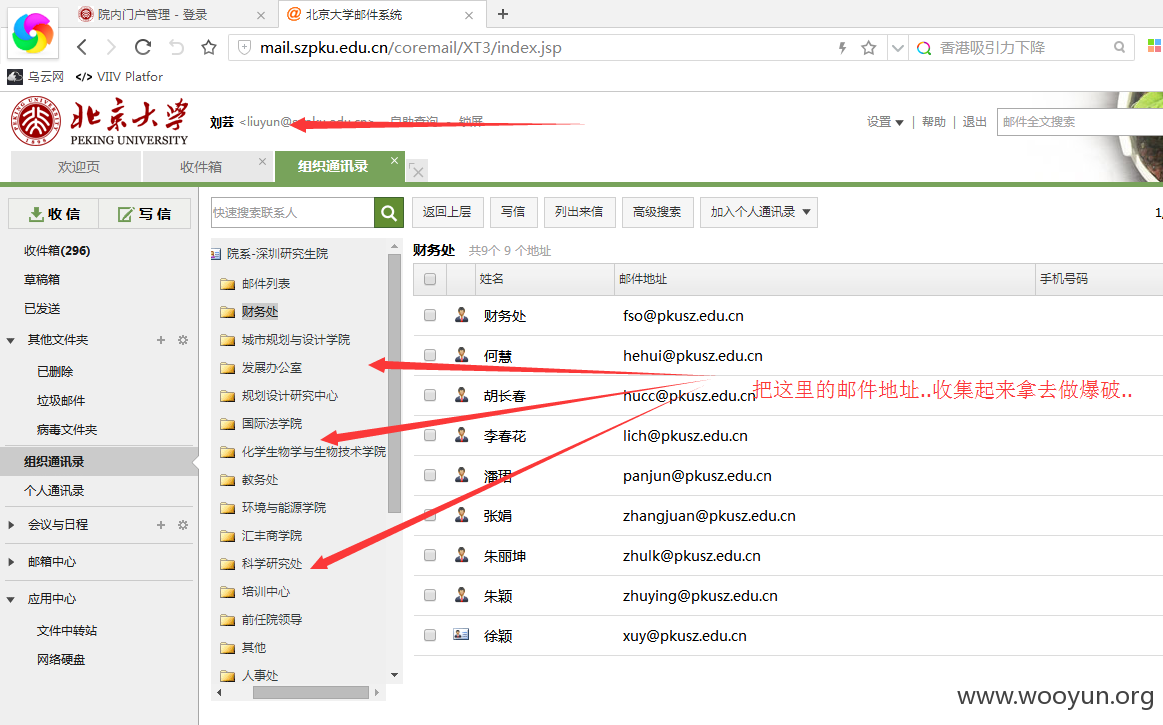Image resolution: width=1163 pixels, height=725 pixels.
Task: Click the 写信 compose button in sidebar
Action: pos(145,214)
